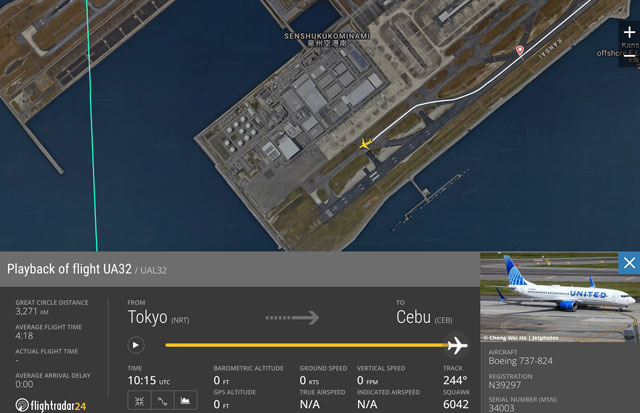Zoom out the map with minus

629,55
